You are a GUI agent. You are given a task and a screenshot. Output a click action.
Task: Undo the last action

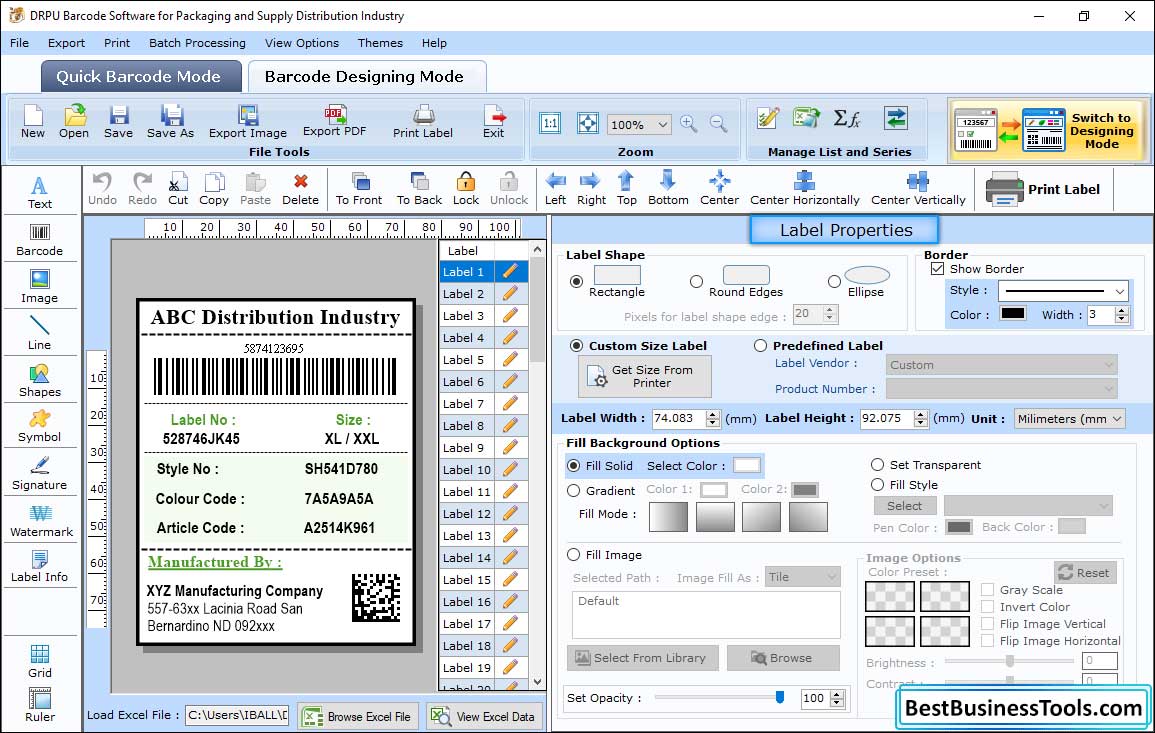(x=102, y=189)
